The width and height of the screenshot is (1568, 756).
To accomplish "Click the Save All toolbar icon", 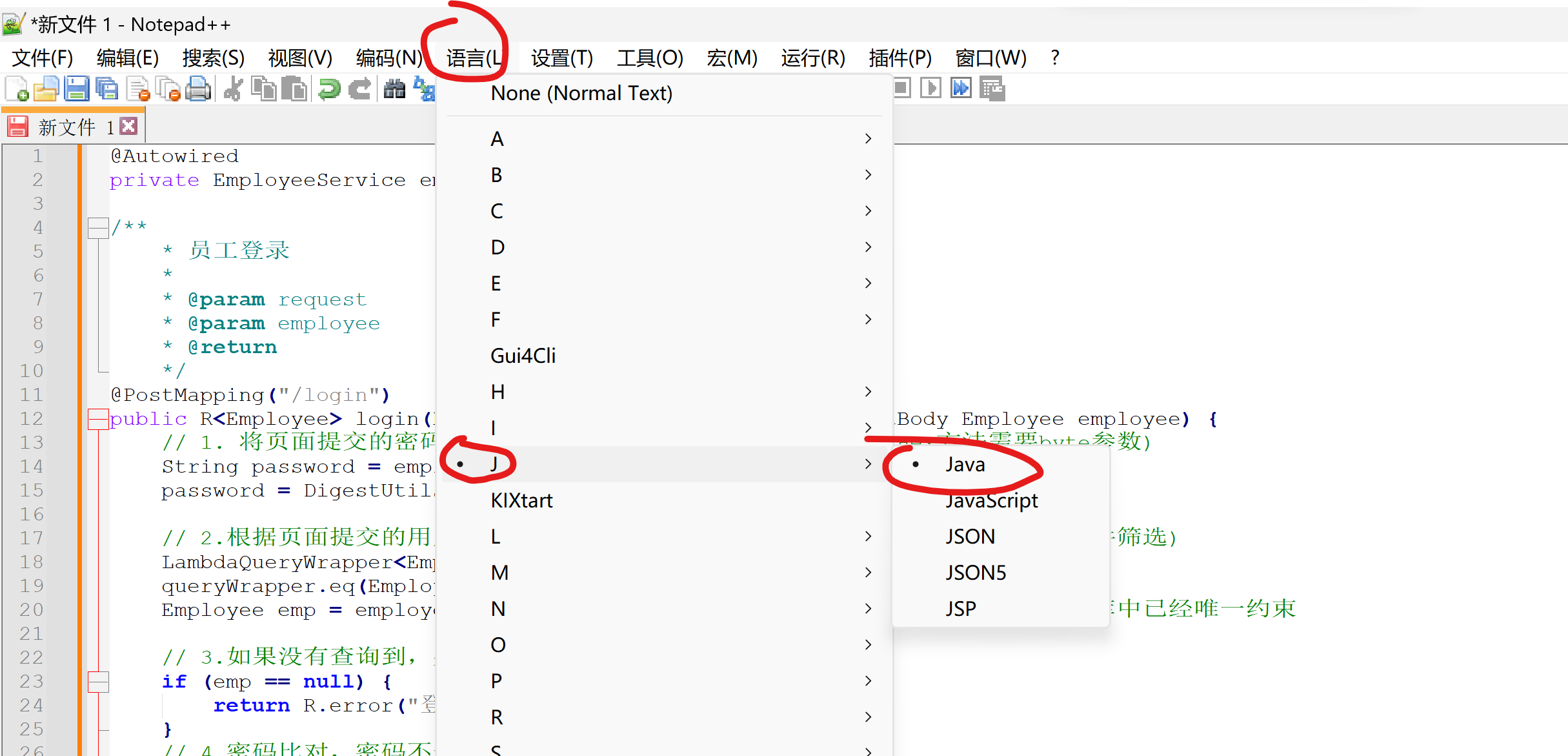I will pos(107,88).
